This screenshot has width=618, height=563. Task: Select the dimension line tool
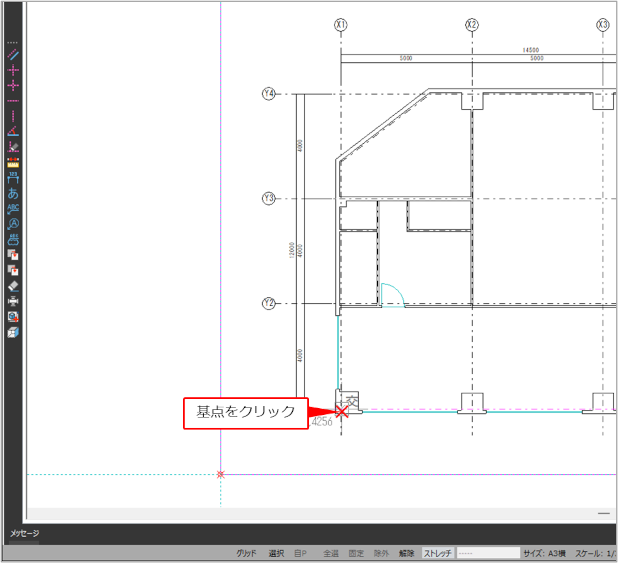coord(13,178)
